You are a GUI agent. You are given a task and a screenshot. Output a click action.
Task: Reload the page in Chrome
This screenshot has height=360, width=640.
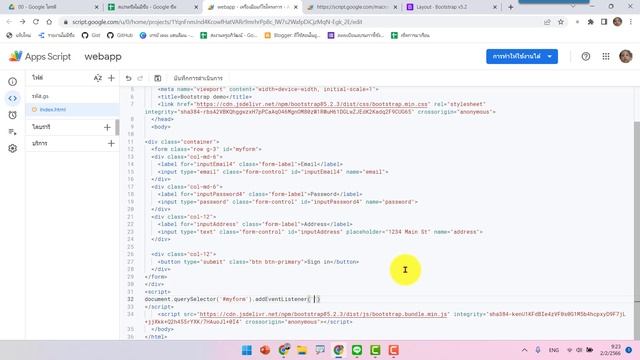coord(36,22)
